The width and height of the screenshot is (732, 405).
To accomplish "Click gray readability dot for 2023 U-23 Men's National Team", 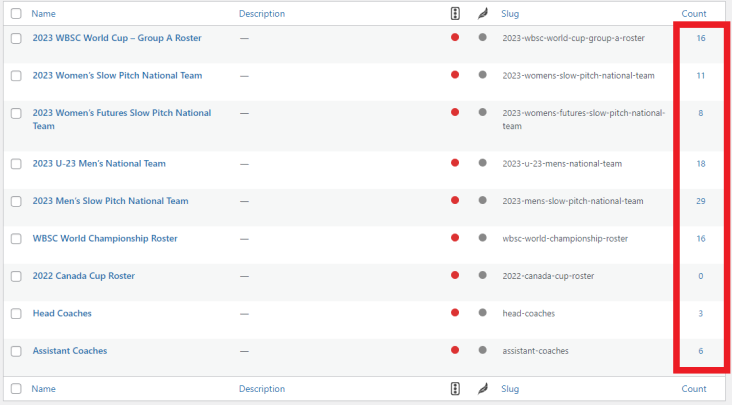I will coord(482,163).
